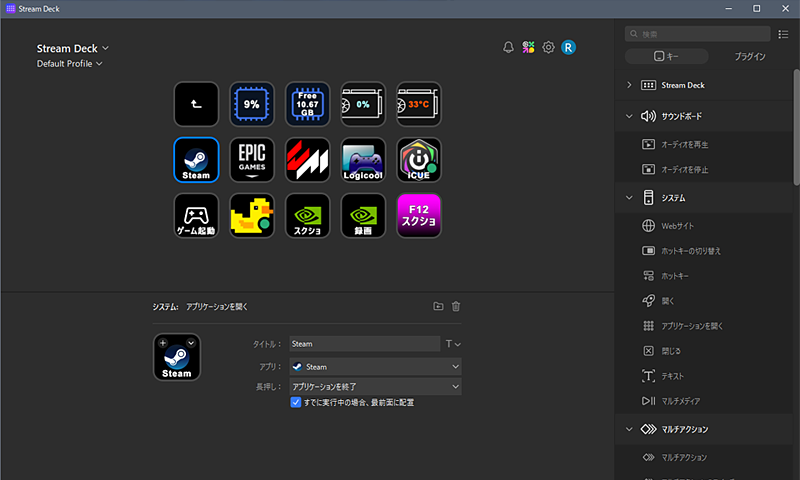800x480 pixels.
Task: Switch to the プラグイン tab
Action: pyautogui.click(x=749, y=57)
